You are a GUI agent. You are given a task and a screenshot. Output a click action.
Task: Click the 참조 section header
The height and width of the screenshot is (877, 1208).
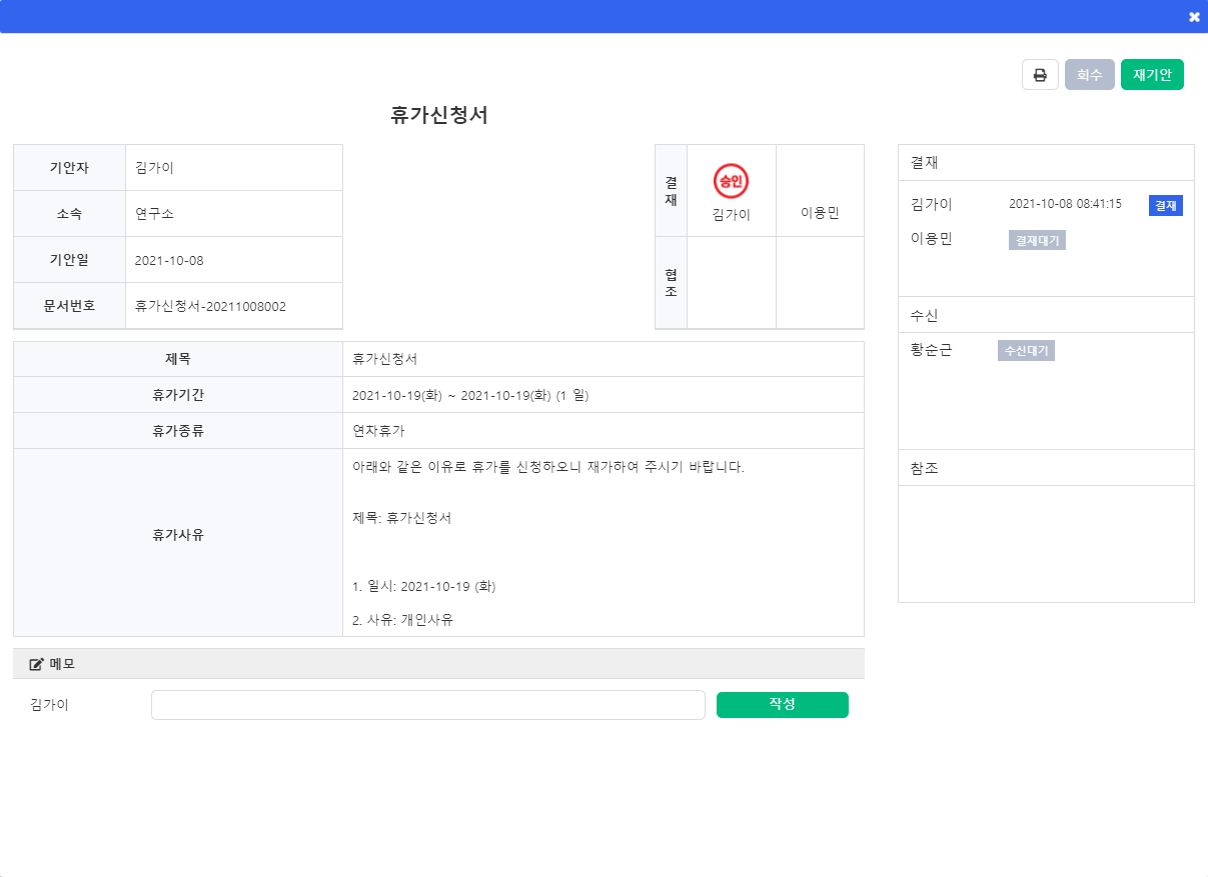[x=925, y=468]
